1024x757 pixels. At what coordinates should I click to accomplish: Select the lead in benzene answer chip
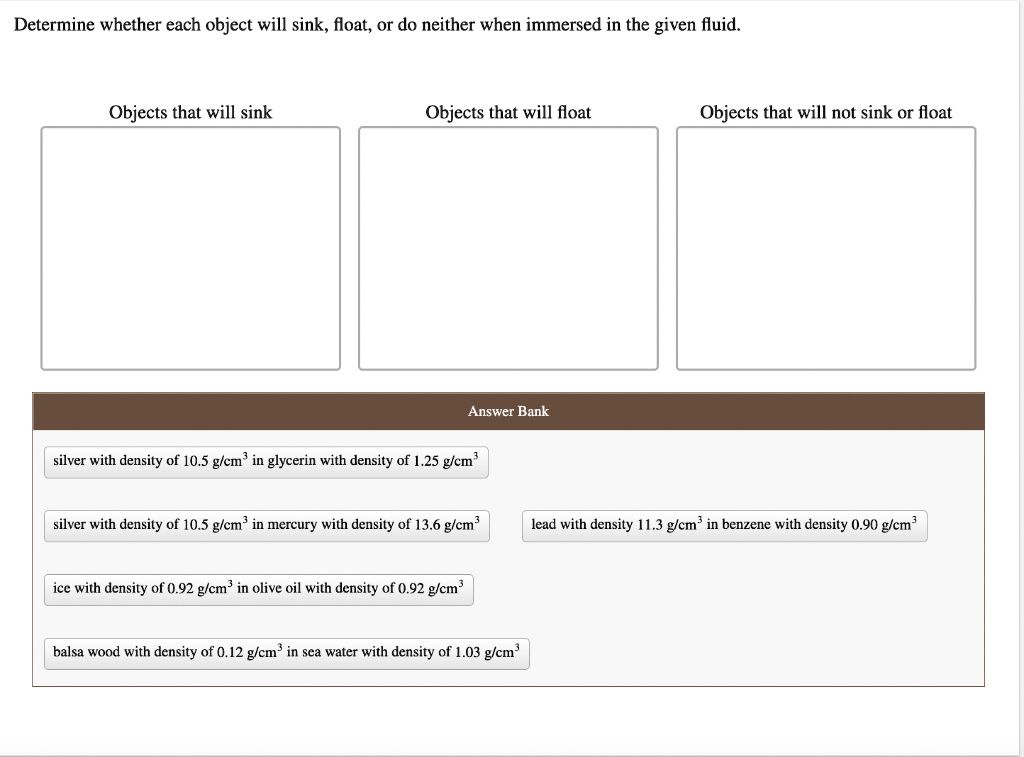click(724, 525)
